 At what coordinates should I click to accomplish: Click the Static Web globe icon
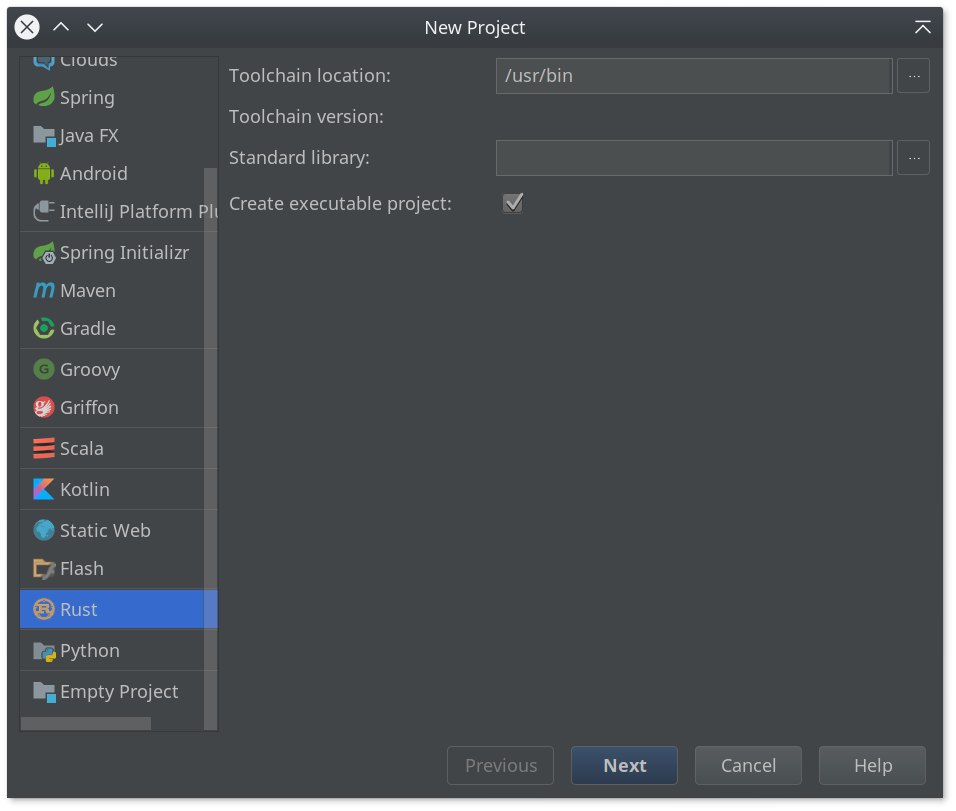point(43,530)
